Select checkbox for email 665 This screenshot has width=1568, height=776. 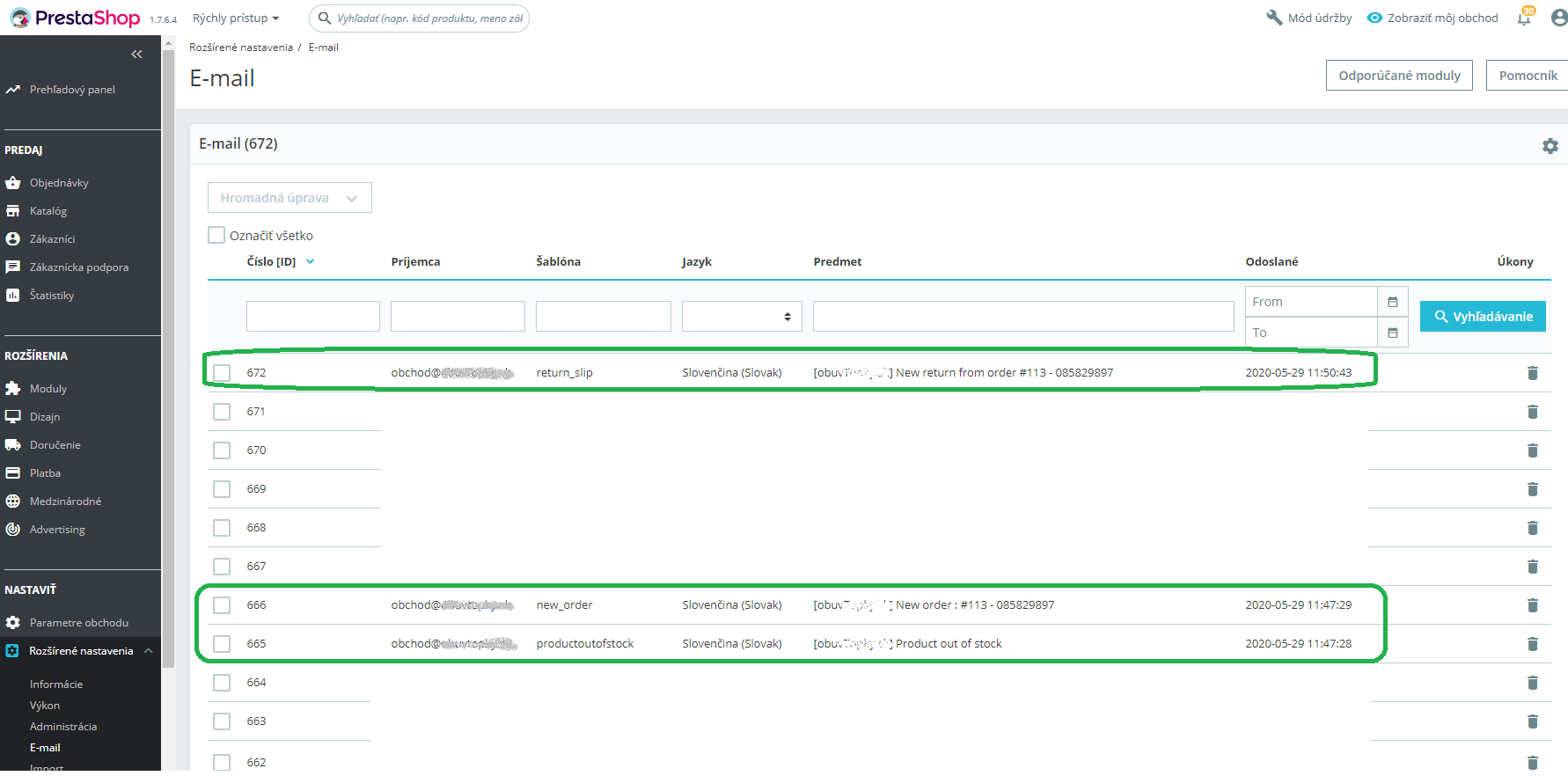tap(222, 644)
